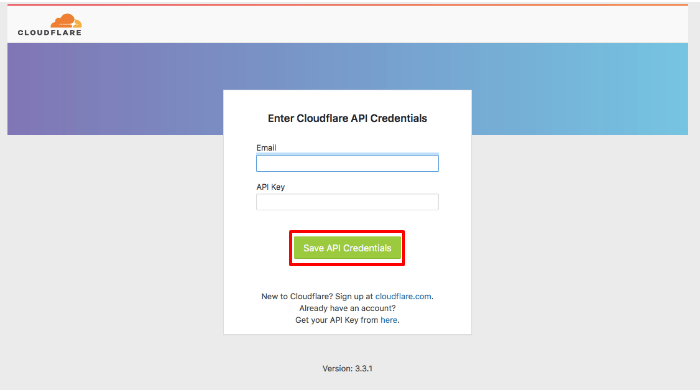Click the Save API Credentials button
This screenshot has height=390, width=700.
coord(347,248)
